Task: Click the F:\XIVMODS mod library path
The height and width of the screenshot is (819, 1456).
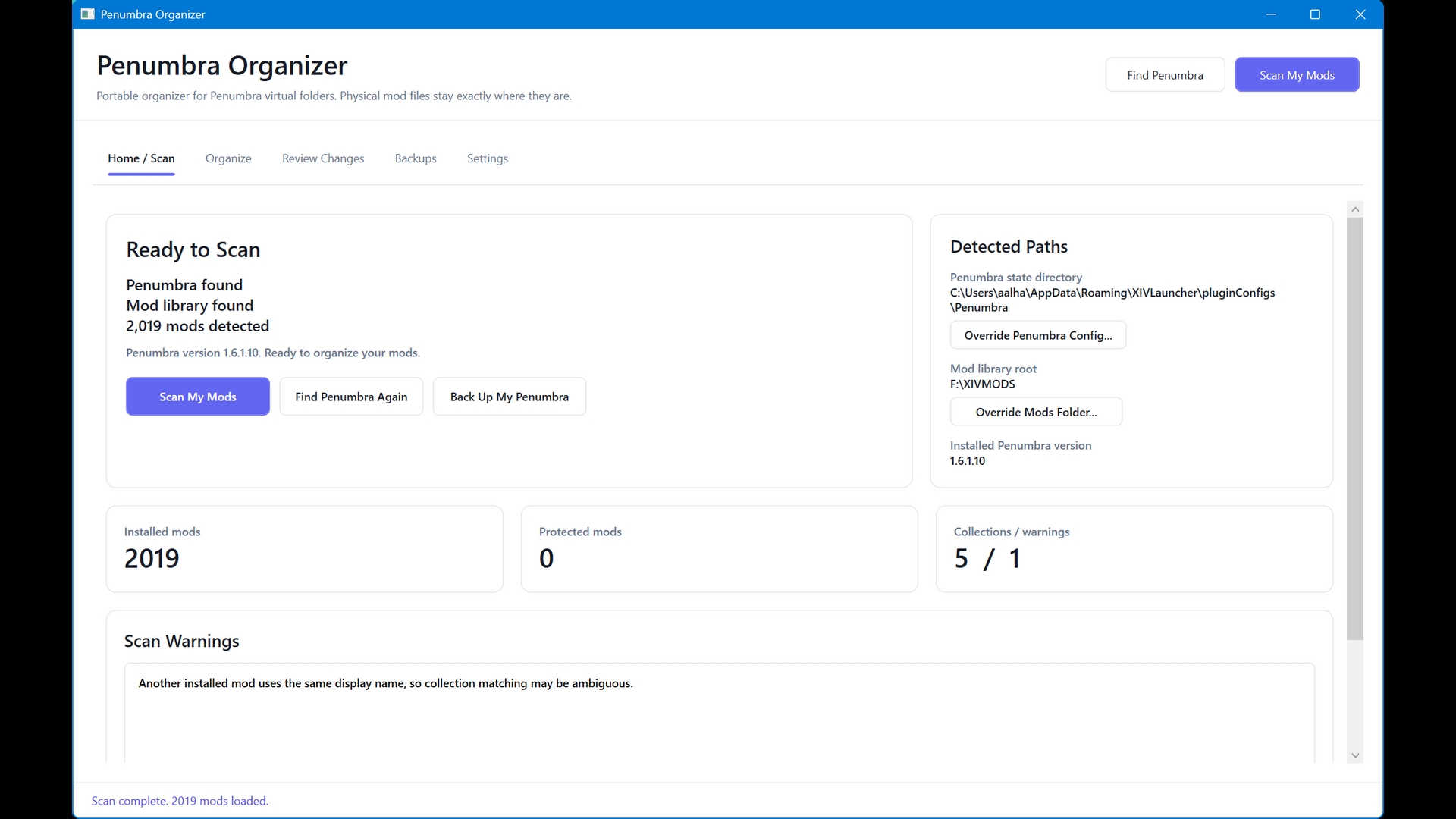Action: (x=983, y=384)
